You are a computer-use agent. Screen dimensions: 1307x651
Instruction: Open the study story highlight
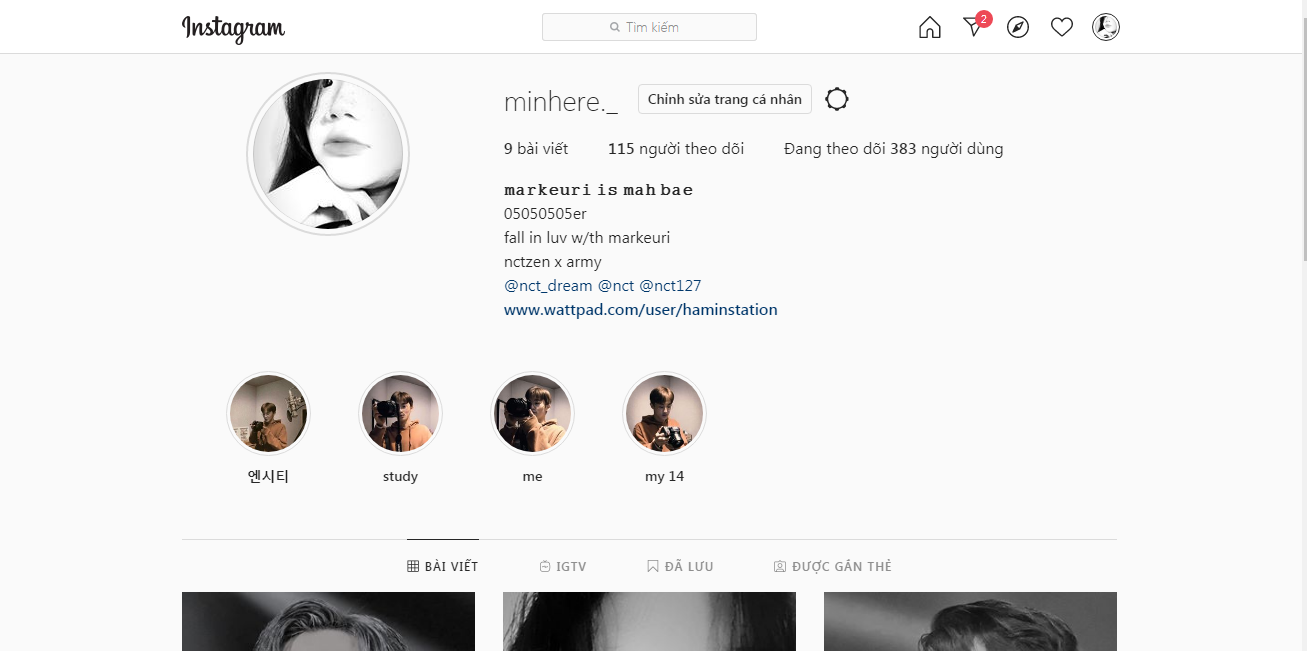[400, 413]
